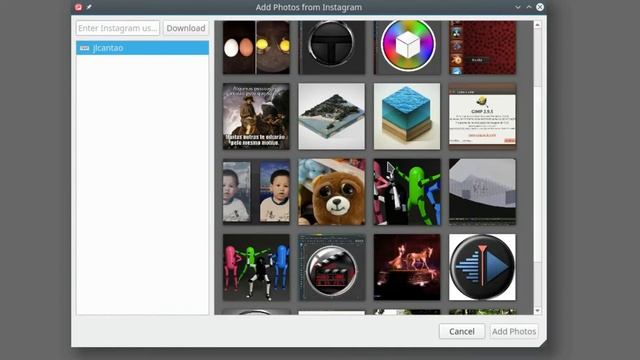Screen dimensions: 640x360
Task: Select the two baby portraits thumbnail
Action: (x=256, y=192)
